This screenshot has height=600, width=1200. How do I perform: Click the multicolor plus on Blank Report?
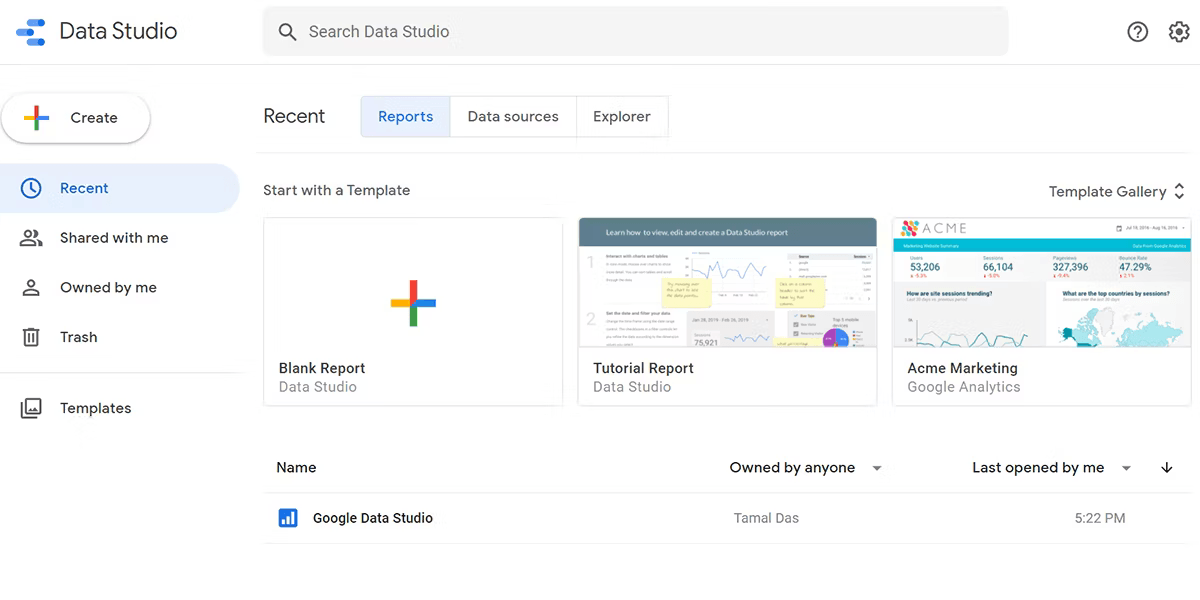[x=413, y=303]
